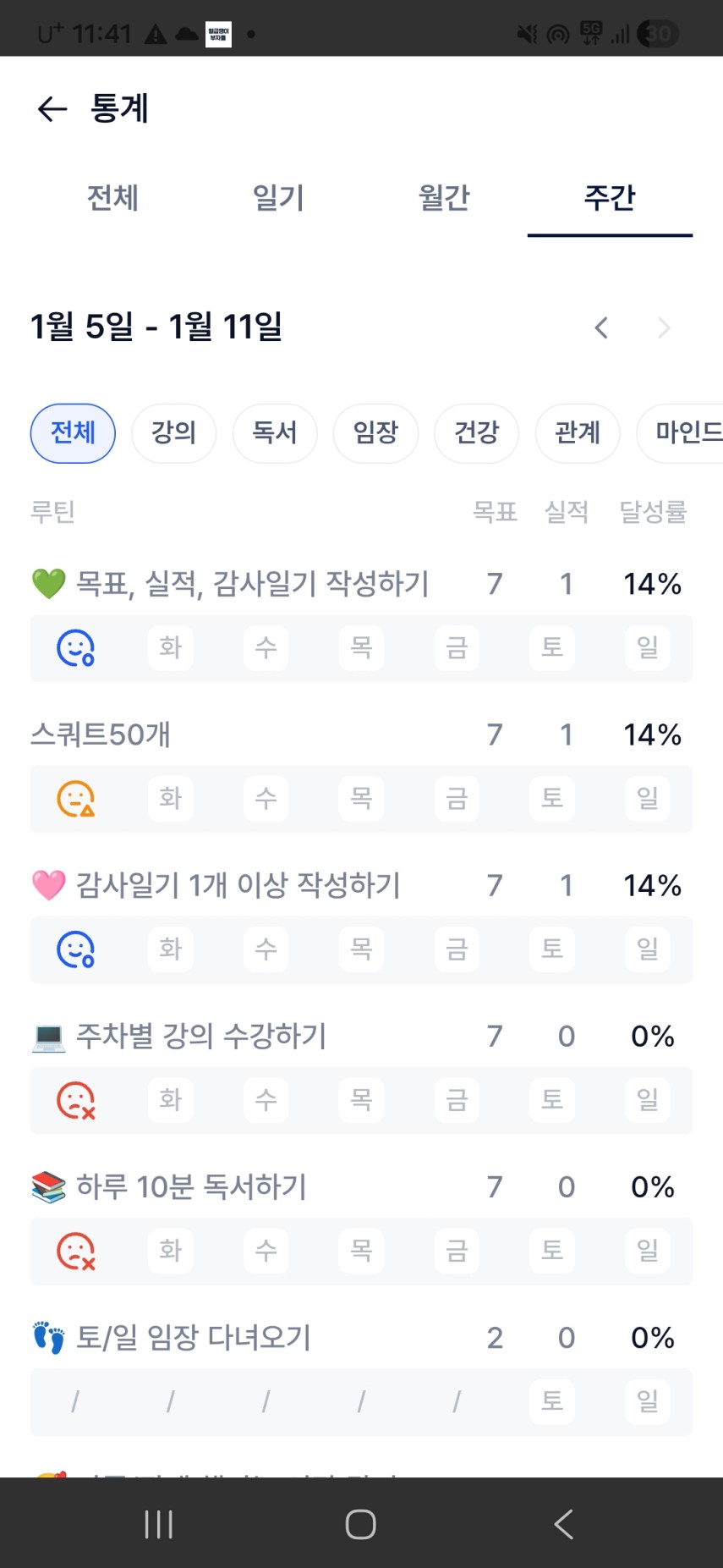Tap the back arrow next to 통계

click(52, 108)
